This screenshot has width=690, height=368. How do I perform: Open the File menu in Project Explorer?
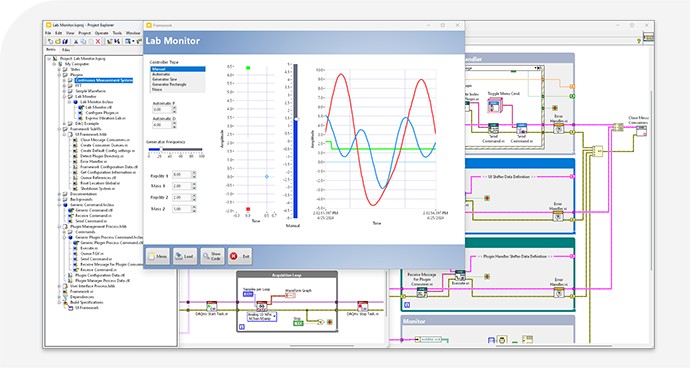click(x=48, y=33)
